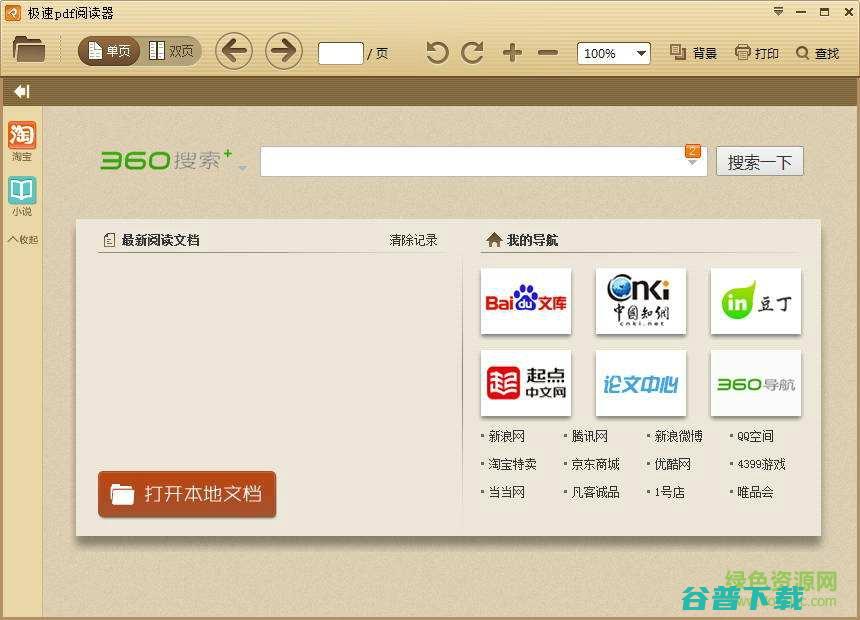Collapse the sidebar with arrow icon
860x620 pixels.
point(22,91)
